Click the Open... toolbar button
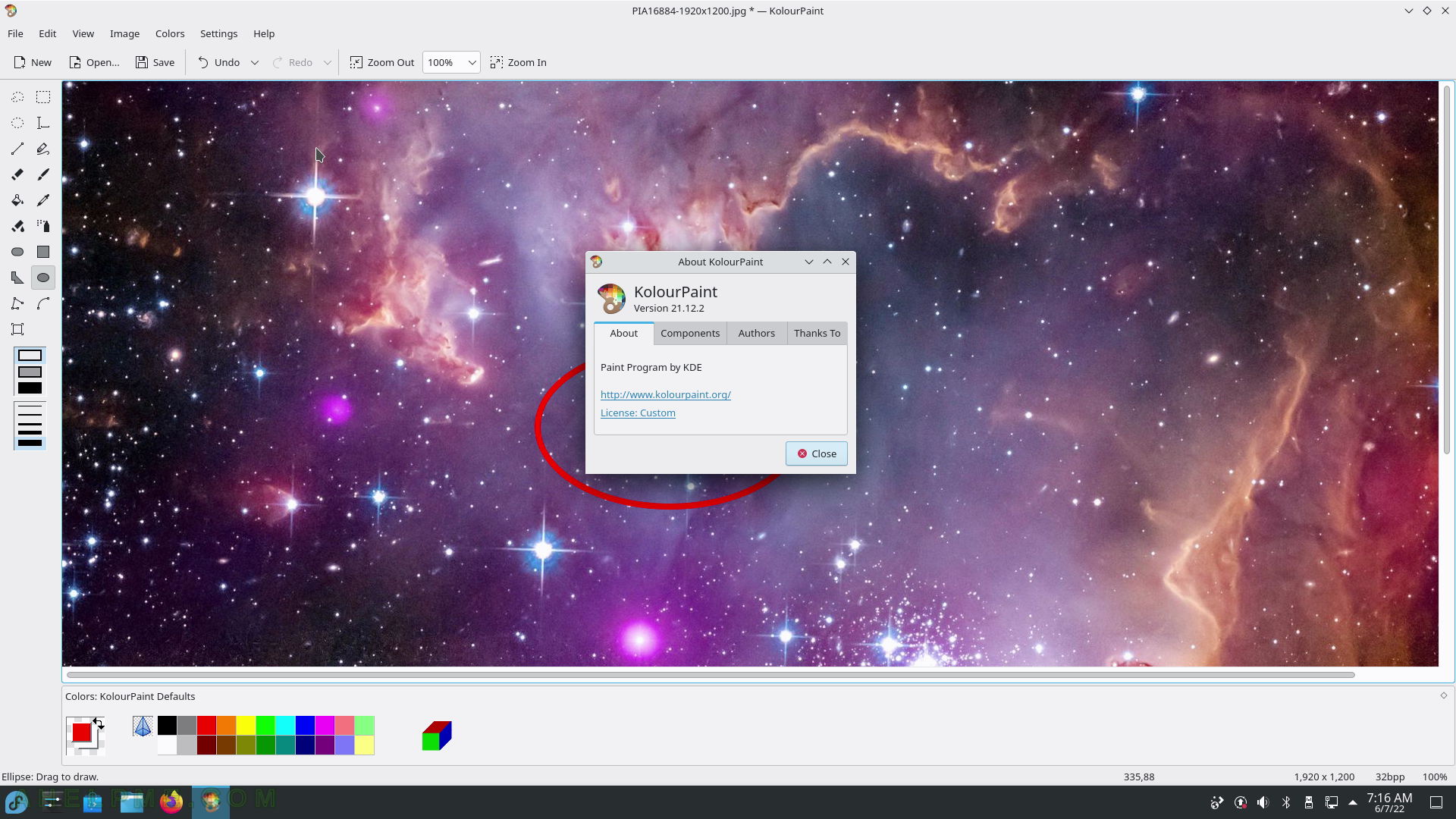This screenshot has height=819, width=1456. coord(94,62)
